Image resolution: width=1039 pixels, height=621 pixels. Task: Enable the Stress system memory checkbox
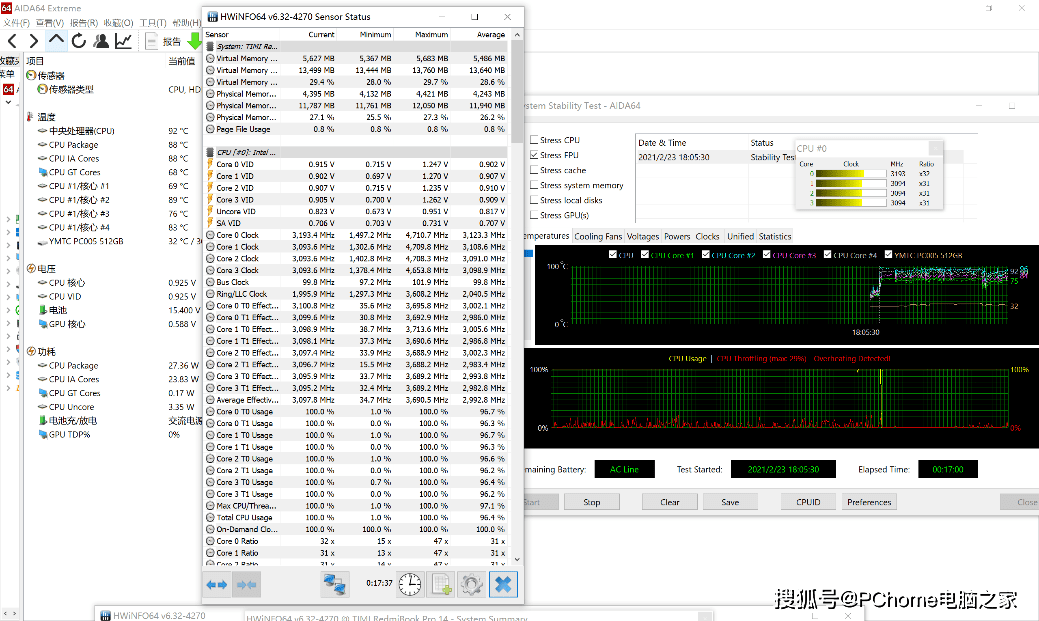[x=534, y=185]
